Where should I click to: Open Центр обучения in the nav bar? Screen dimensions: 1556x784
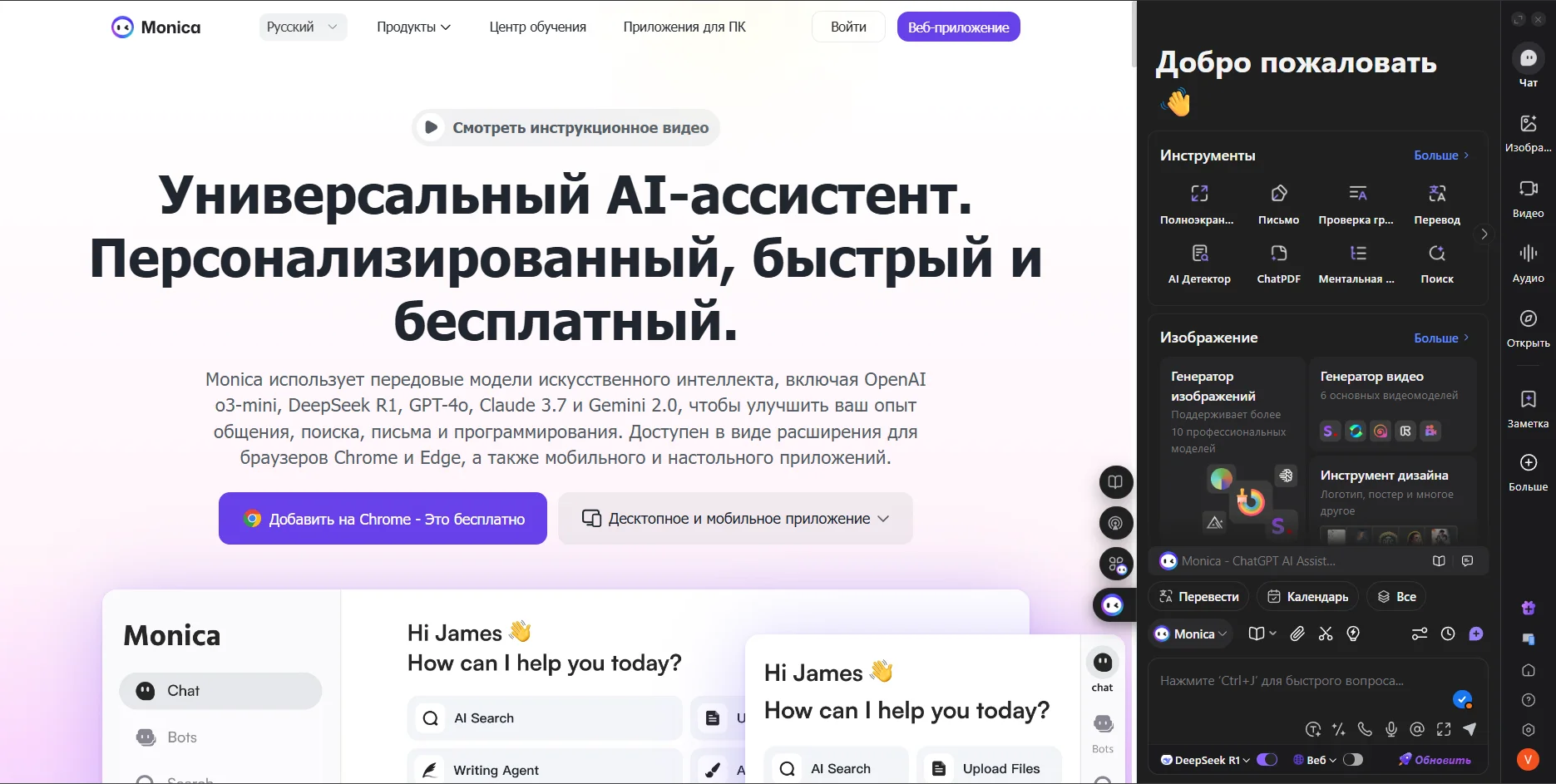[537, 27]
